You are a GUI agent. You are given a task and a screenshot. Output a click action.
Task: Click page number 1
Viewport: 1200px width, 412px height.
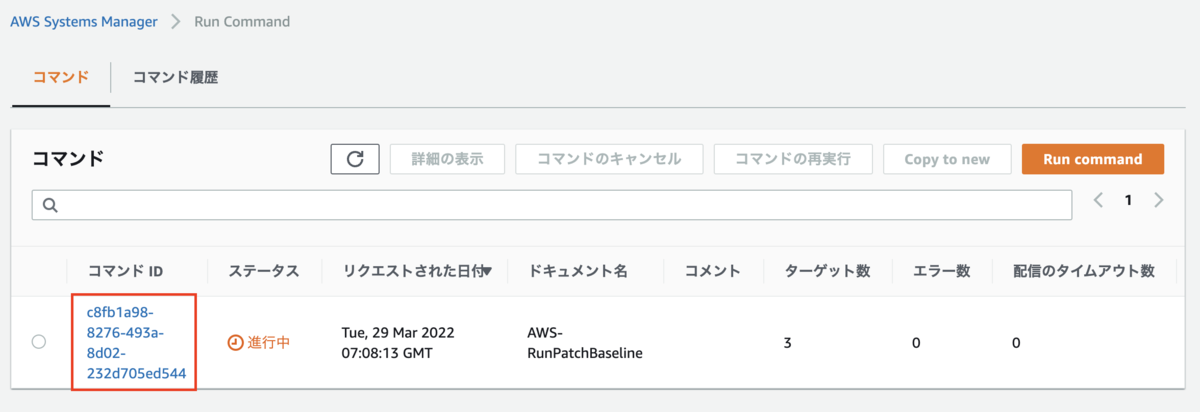[1128, 200]
